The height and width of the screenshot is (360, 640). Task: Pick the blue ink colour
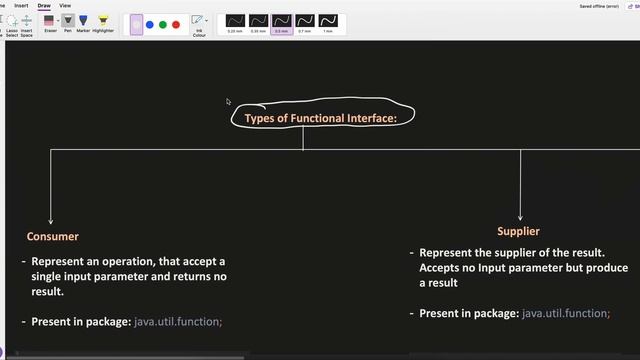[x=150, y=25]
